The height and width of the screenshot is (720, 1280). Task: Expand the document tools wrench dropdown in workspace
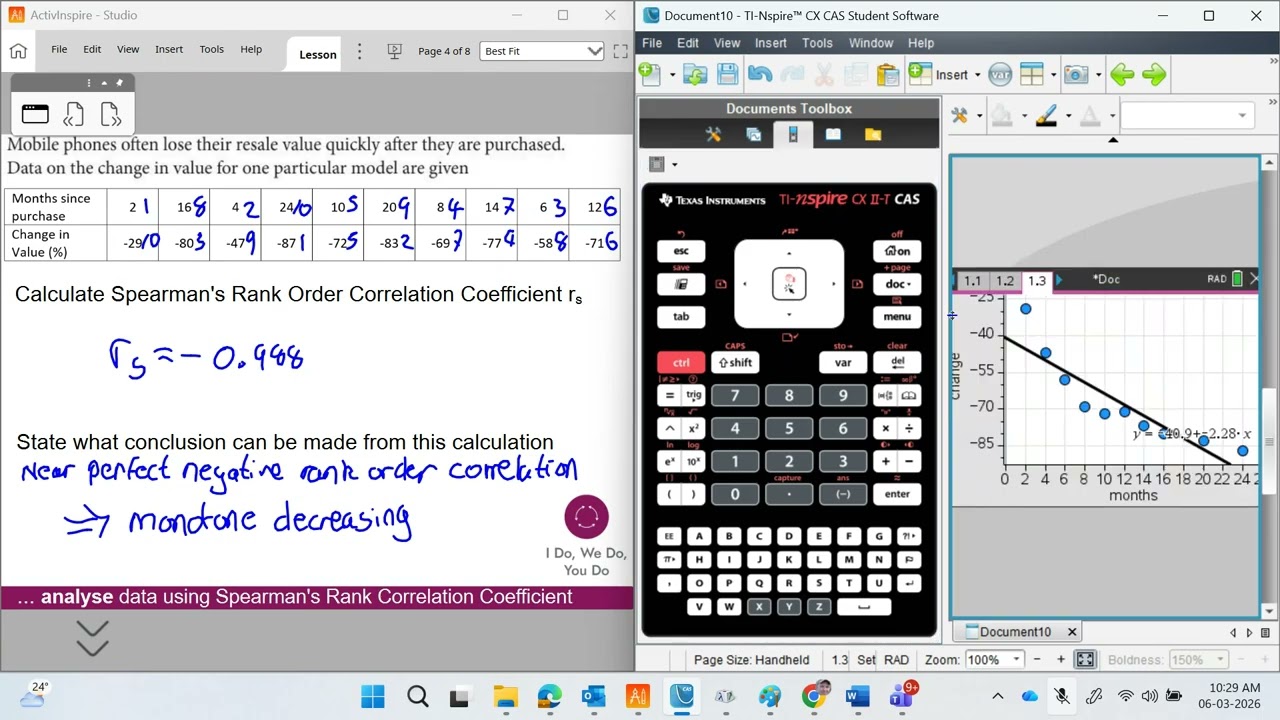pyautogui.click(x=979, y=117)
